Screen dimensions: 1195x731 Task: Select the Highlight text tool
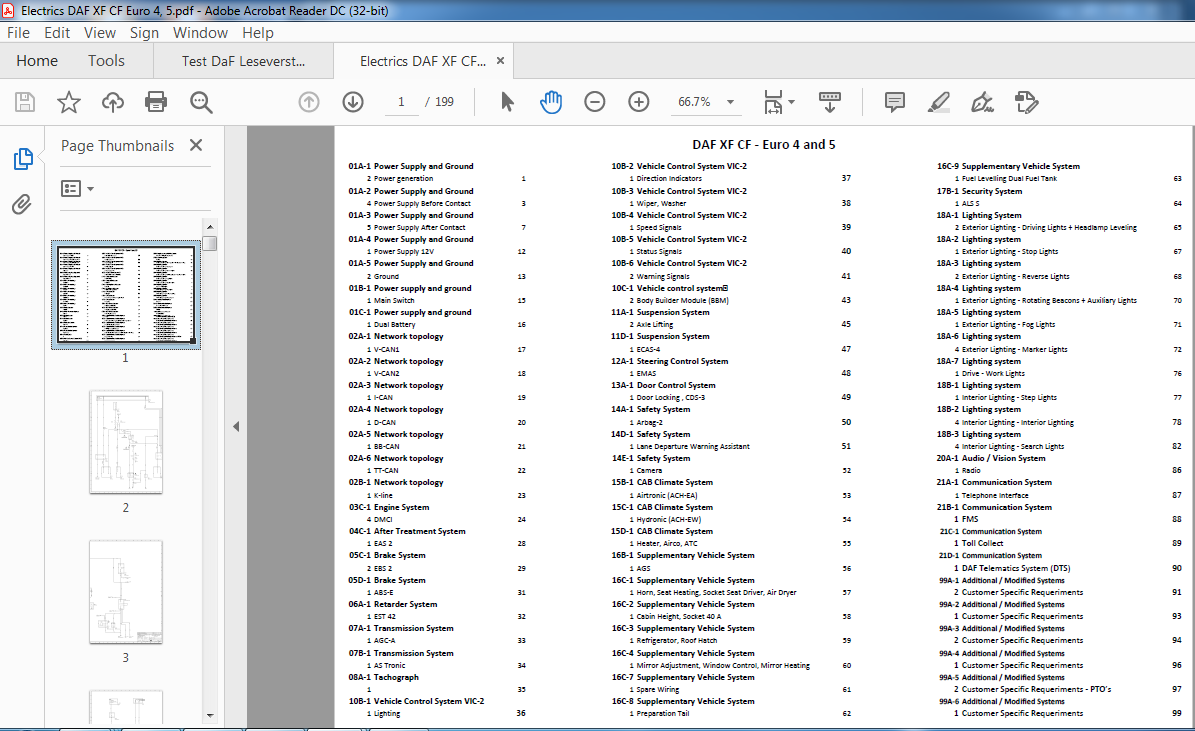938,102
